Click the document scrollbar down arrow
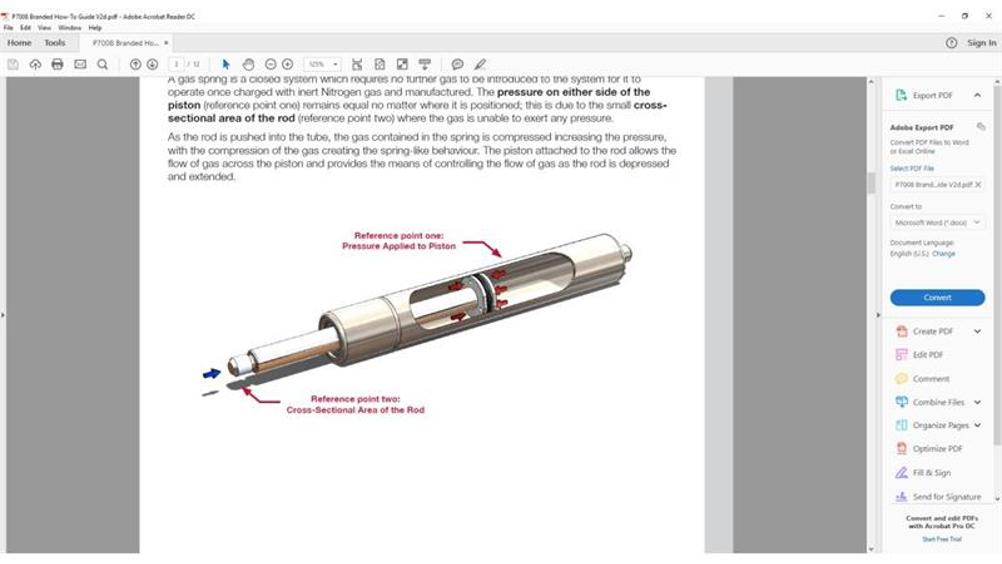Image resolution: width=1002 pixels, height=564 pixels. coord(871,549)
